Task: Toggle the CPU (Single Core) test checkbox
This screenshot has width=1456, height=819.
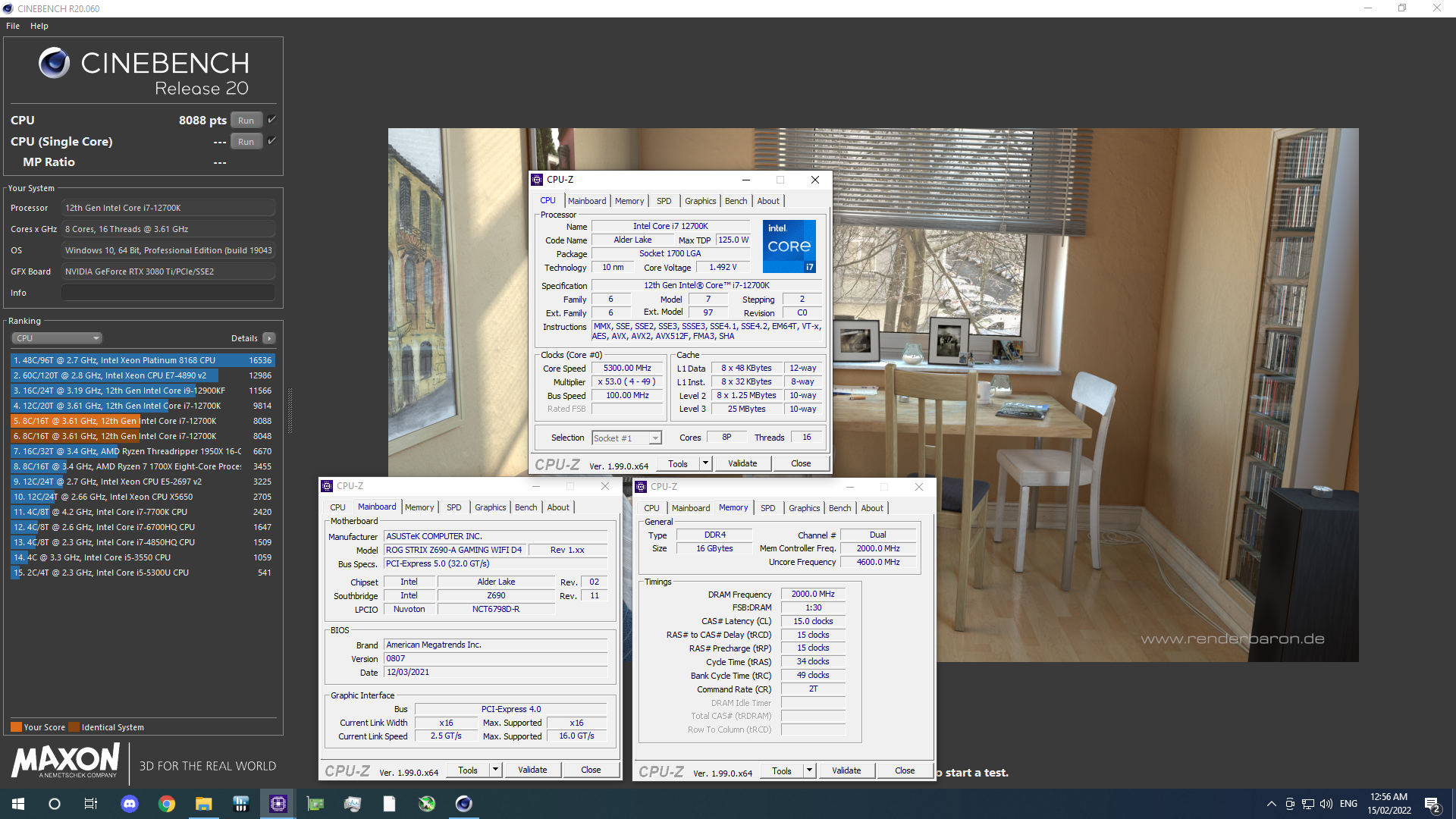Action: point(271,141)
